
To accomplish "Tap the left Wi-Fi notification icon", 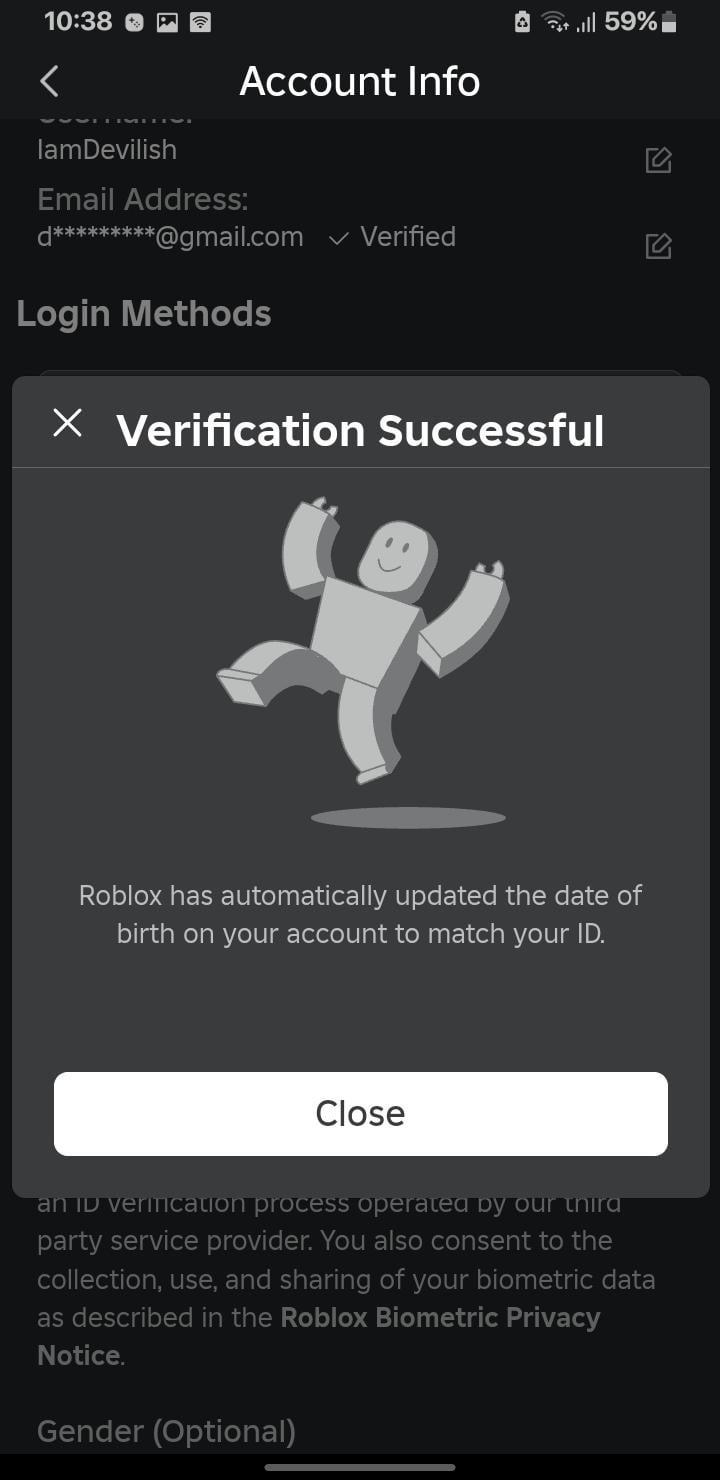I will [200, 22].
